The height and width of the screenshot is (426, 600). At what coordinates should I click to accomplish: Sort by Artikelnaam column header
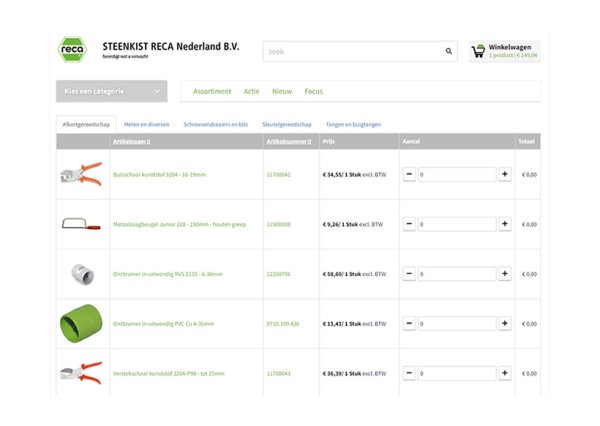point(131,142)
